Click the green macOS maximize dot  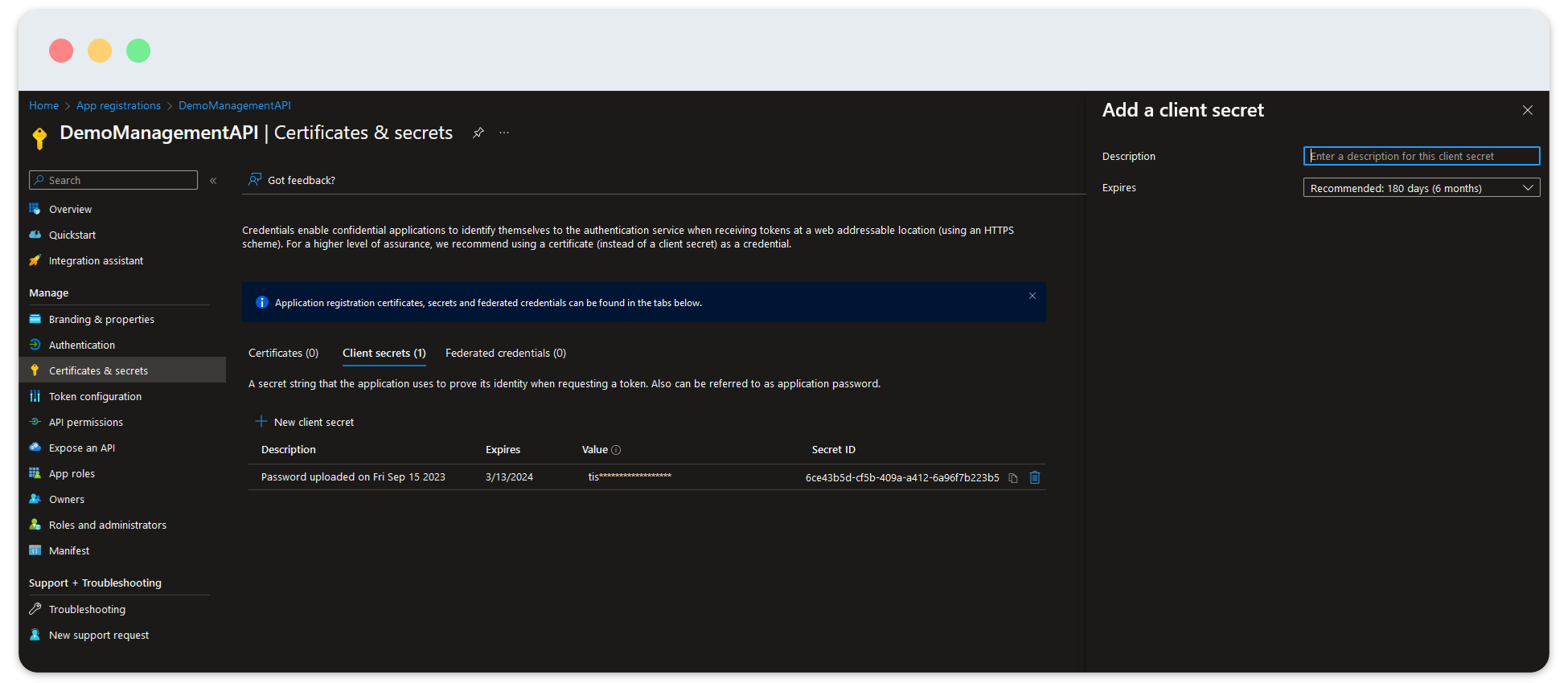pyautogui.click(x=138, y=51)
